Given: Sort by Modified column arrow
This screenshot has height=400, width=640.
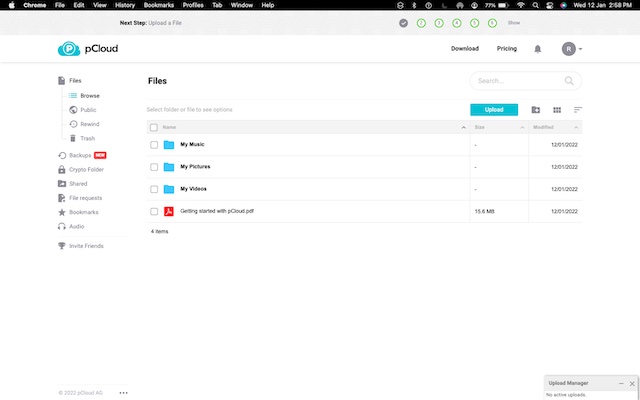Looking at the screenshot, I should (576, 127).
